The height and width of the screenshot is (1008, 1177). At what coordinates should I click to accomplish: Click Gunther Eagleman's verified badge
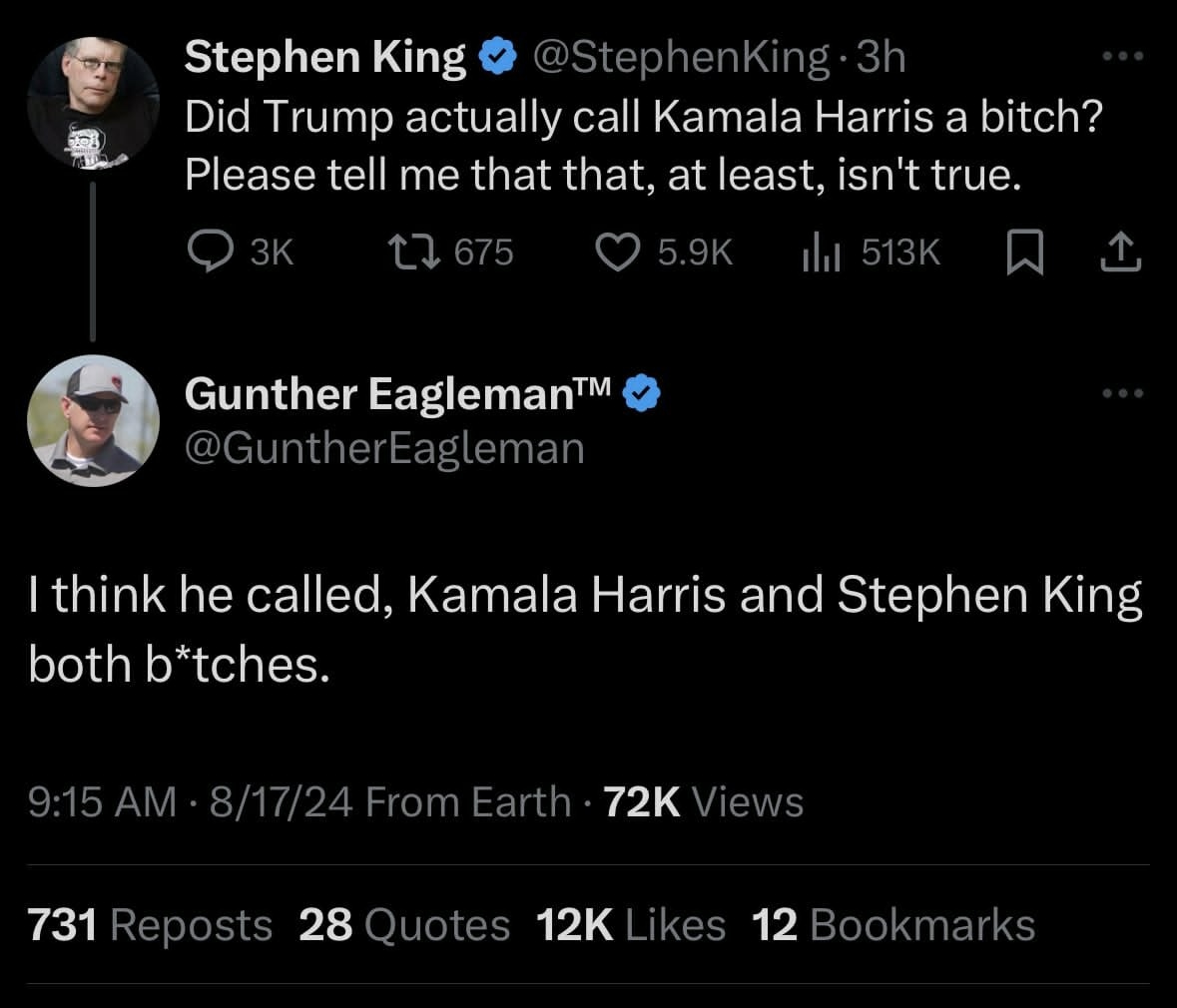click(x=641, y=394)
